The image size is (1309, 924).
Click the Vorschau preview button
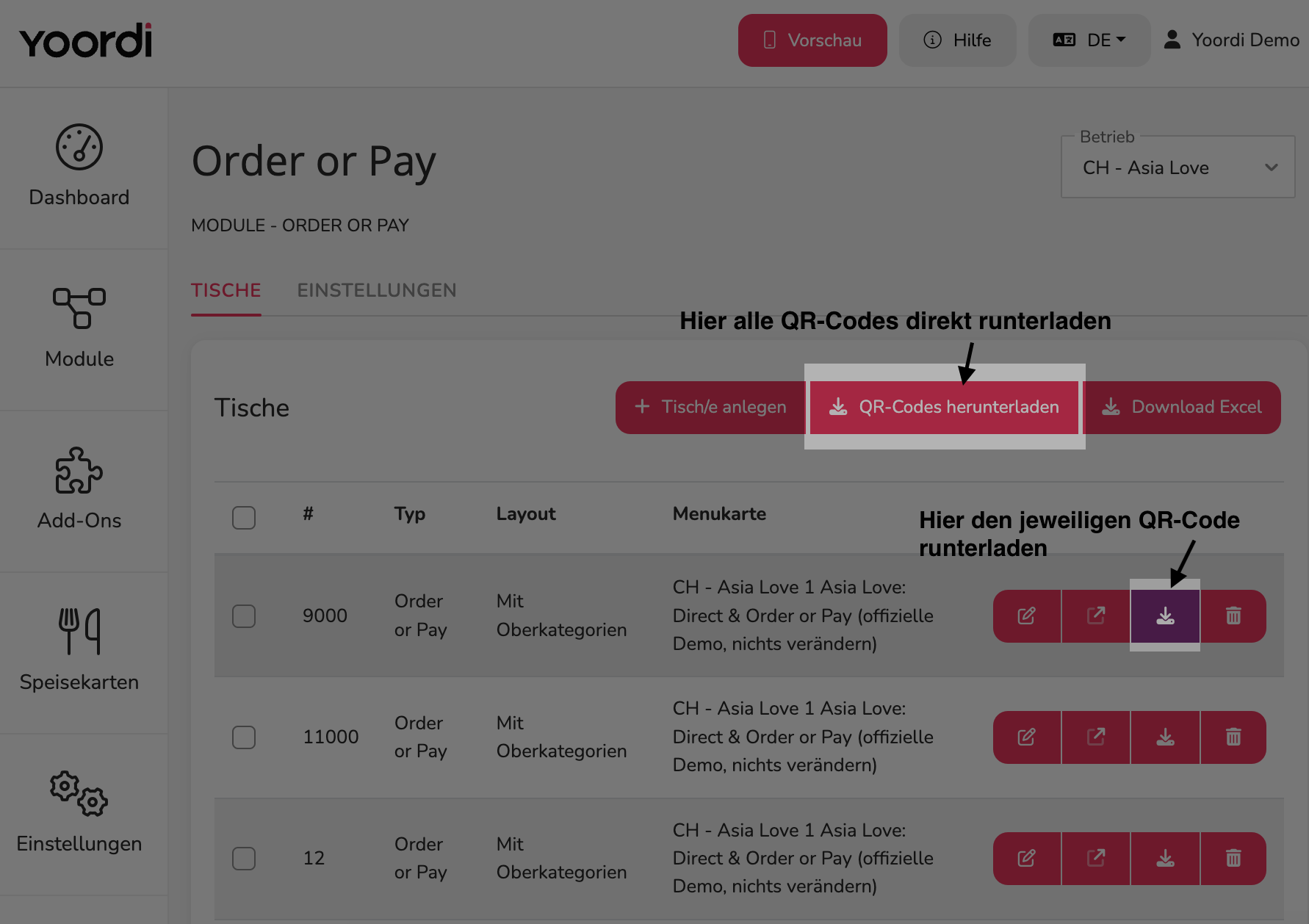[812, 40]
